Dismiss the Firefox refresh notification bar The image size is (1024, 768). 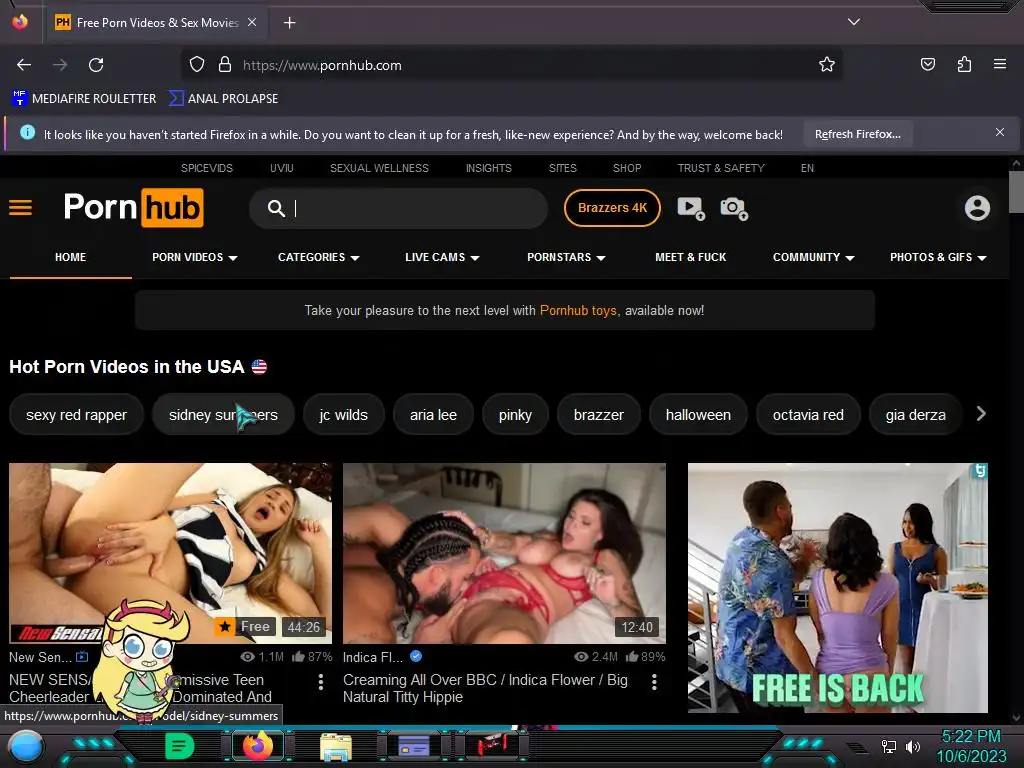(x=1000, y=133)
